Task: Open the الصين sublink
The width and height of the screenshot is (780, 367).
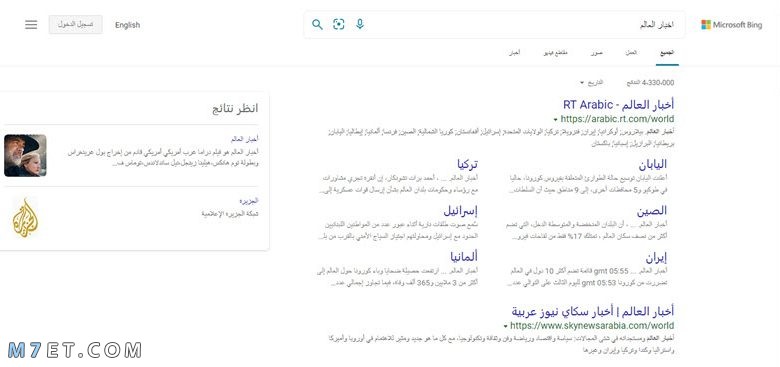Action: tap(652, 211)
